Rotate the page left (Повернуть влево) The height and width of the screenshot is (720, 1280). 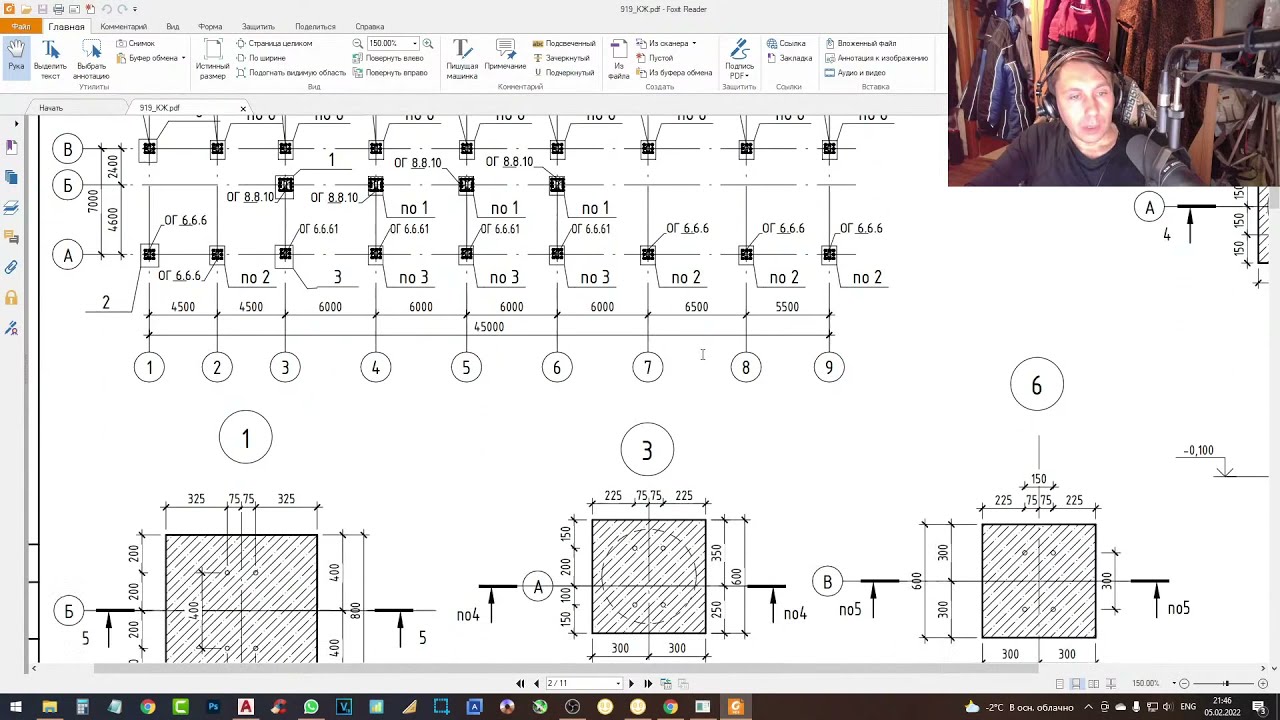coord(389,58)
